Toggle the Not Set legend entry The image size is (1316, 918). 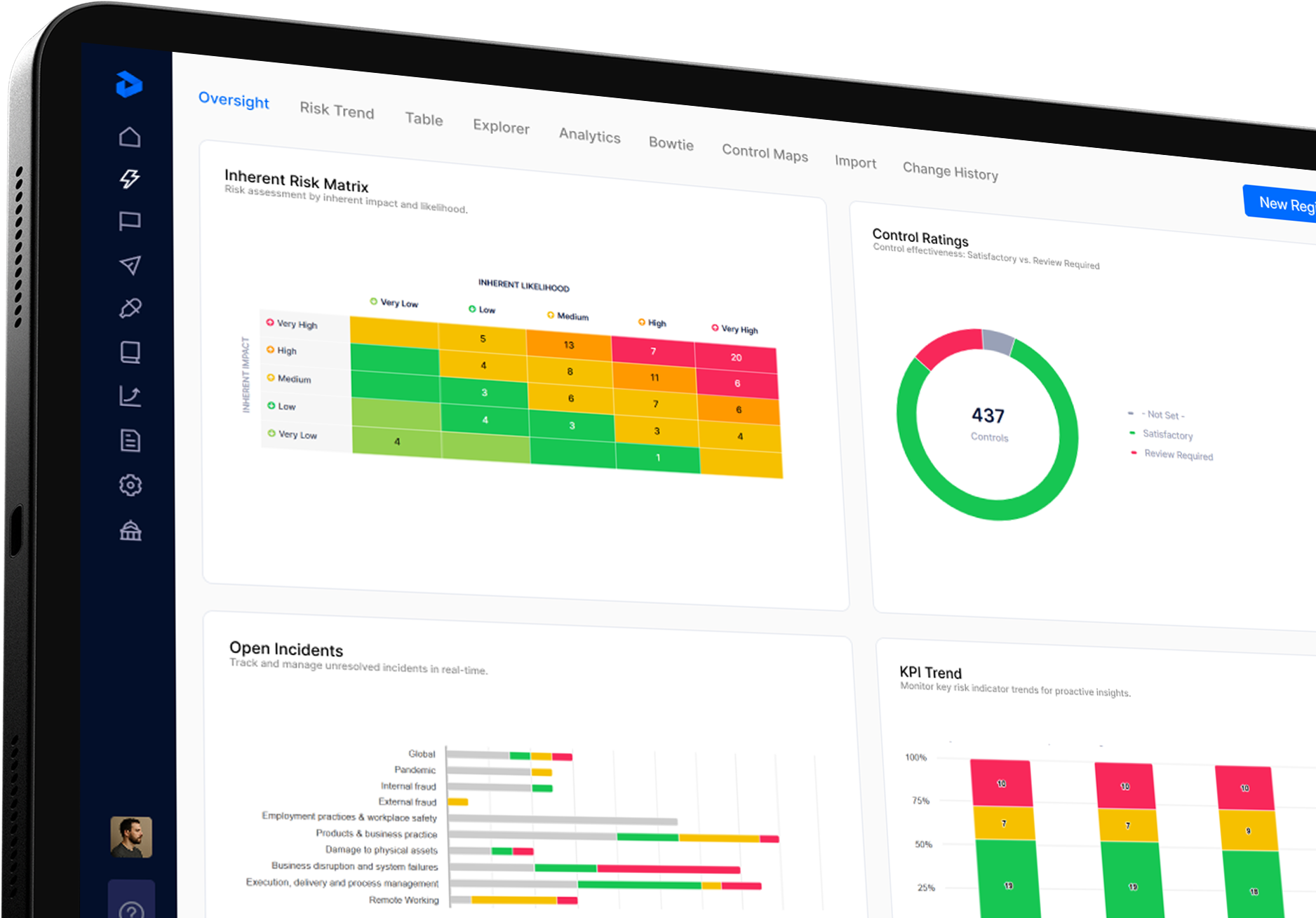(x=1157, y=414)
